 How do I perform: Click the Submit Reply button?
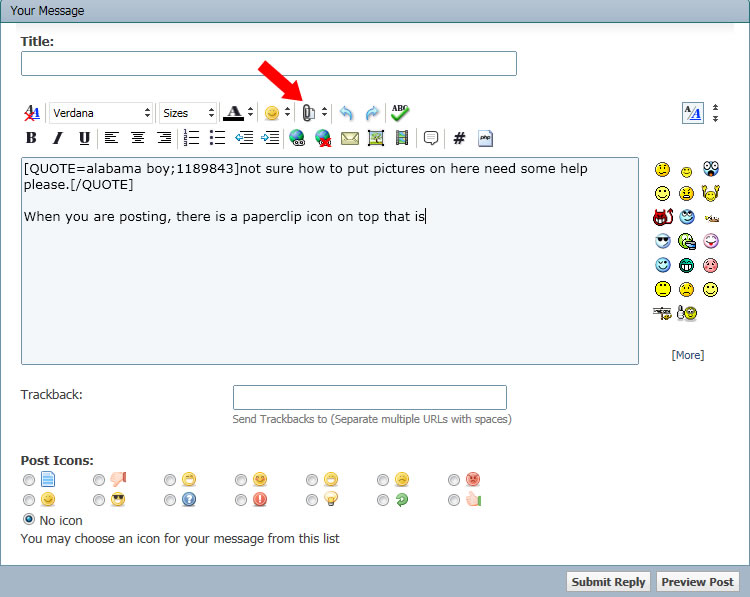pos(608,582)
